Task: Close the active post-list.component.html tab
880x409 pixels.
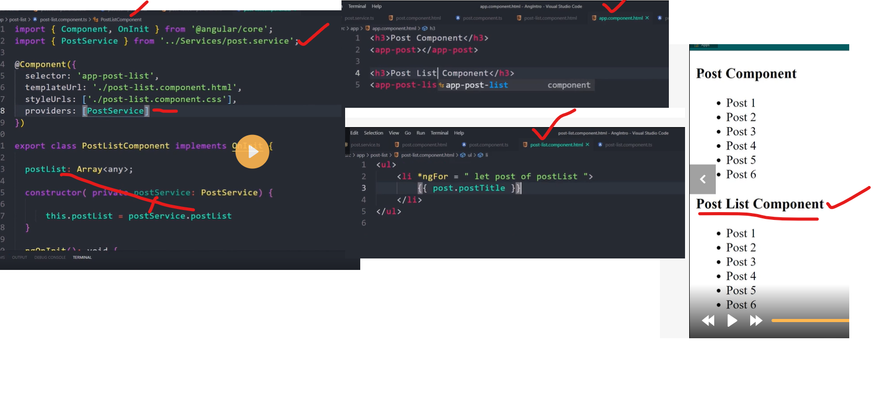Action: coord(587,145)
